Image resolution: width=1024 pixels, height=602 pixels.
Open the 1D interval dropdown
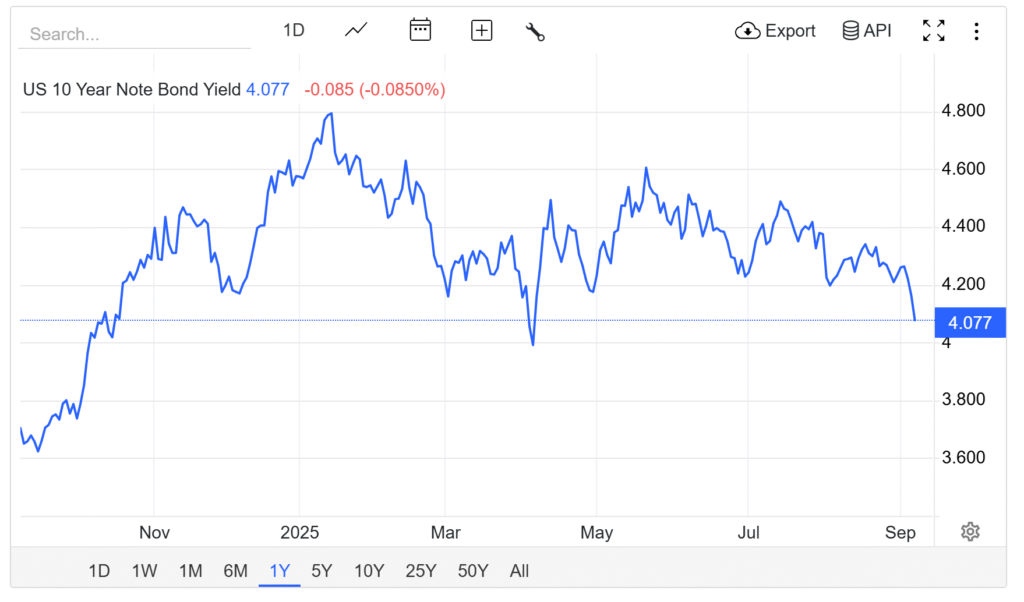tap(293, 30)
